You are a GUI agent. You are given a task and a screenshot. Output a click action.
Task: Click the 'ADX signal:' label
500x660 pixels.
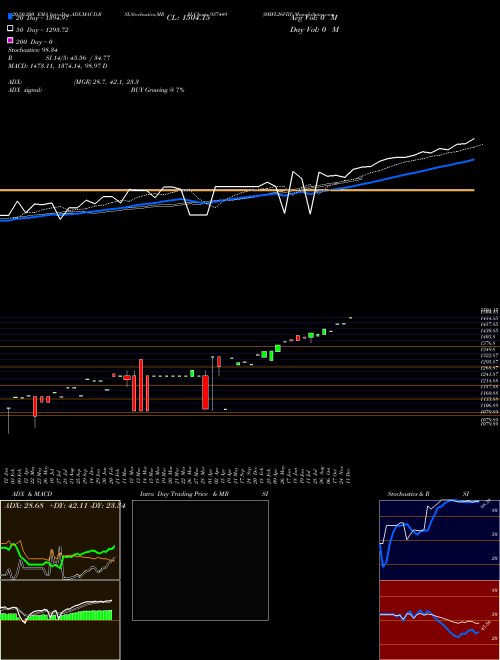click(25, 90)
